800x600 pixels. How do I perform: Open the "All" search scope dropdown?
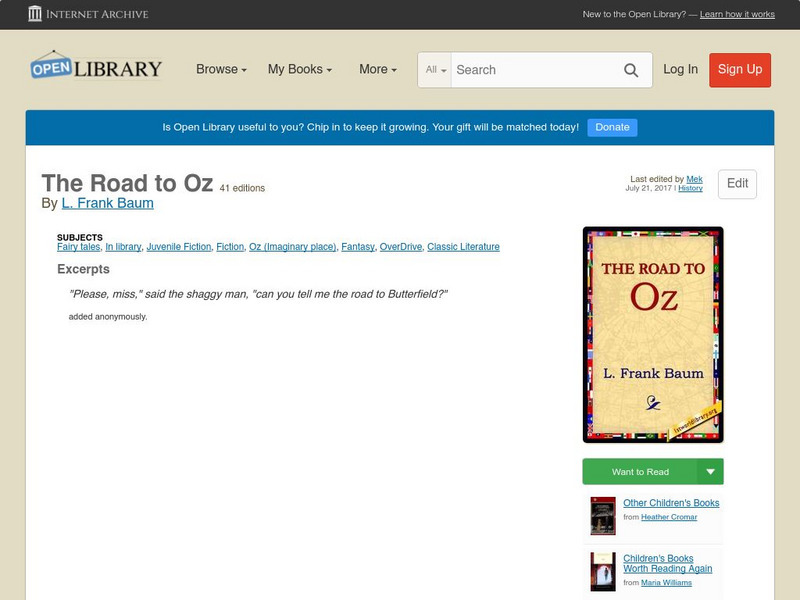pos(433,70)
